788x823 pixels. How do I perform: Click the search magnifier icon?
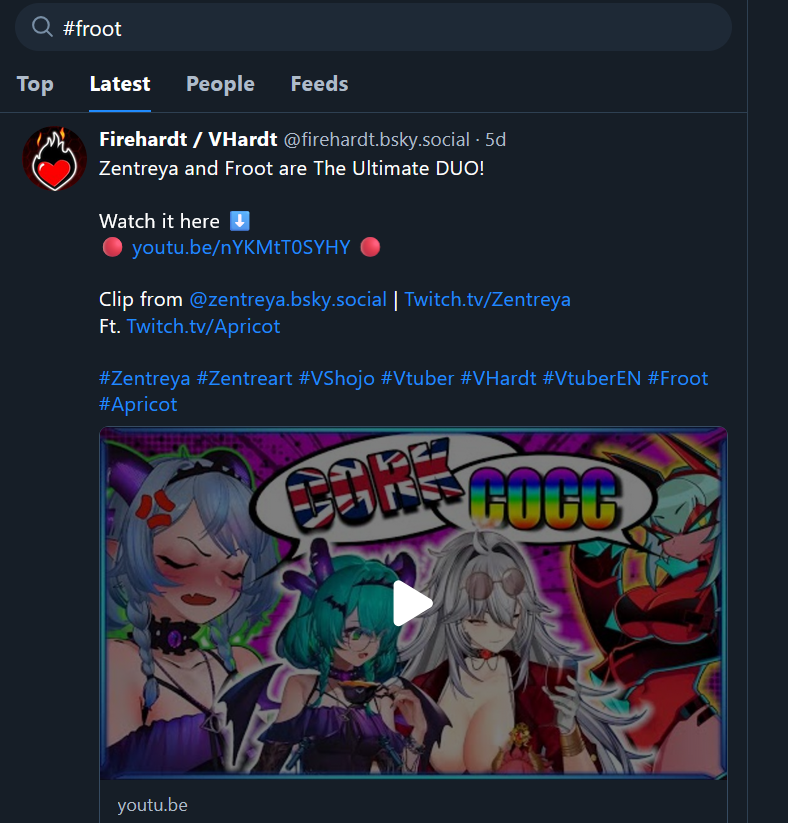(x=42, y=26)
